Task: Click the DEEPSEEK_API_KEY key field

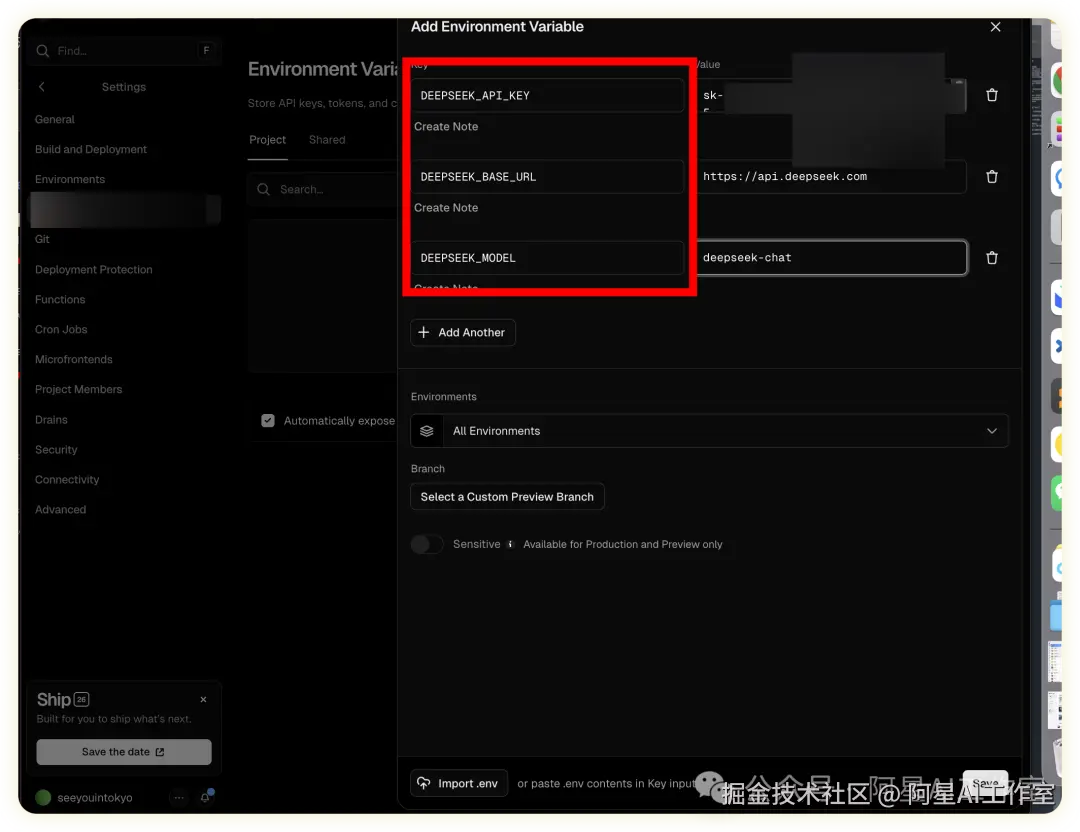Action: click(548, 95)
